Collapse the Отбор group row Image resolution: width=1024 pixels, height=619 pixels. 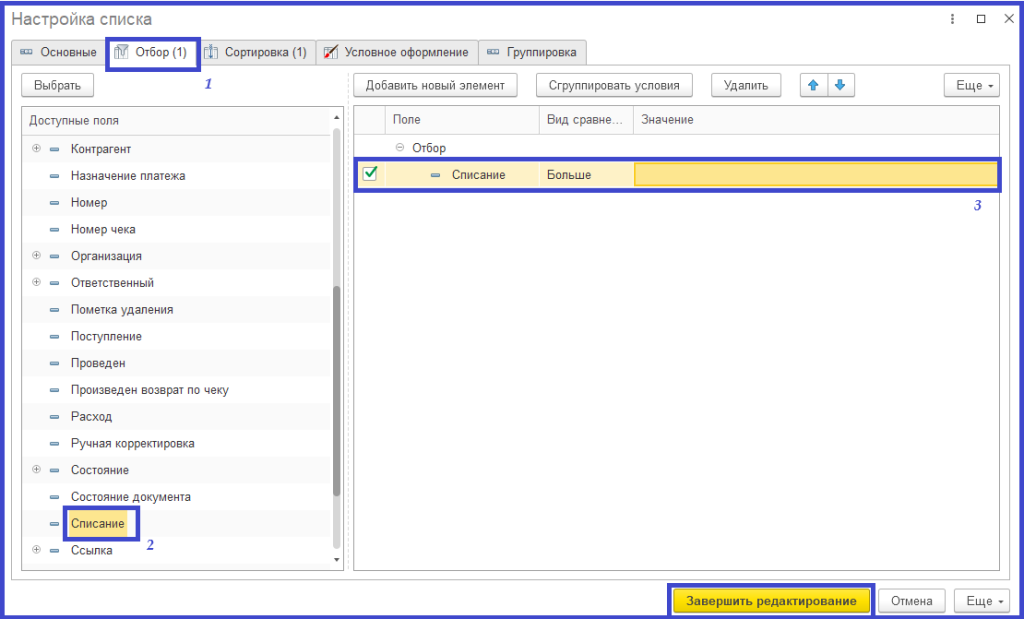coord(400,148)
